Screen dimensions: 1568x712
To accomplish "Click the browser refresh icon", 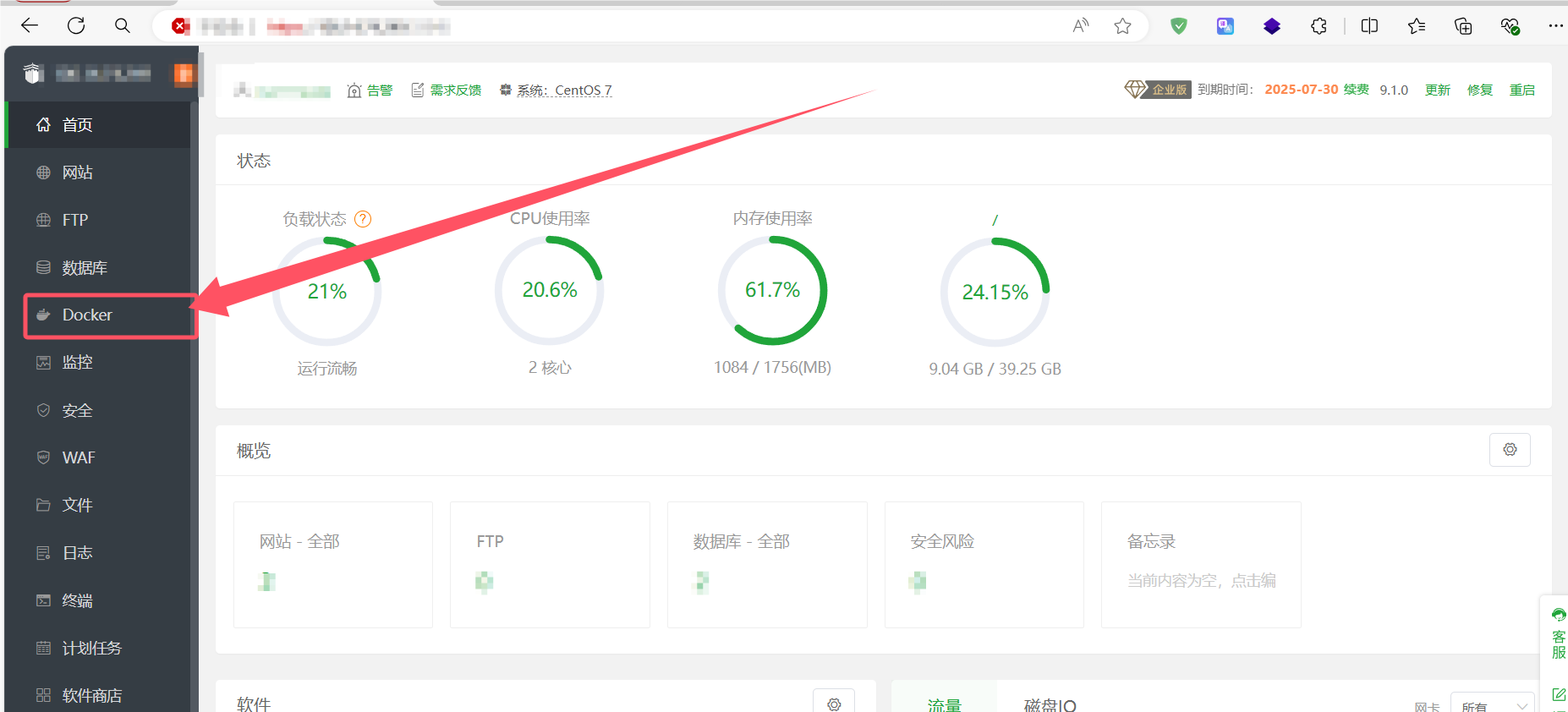I will point(76,25).
